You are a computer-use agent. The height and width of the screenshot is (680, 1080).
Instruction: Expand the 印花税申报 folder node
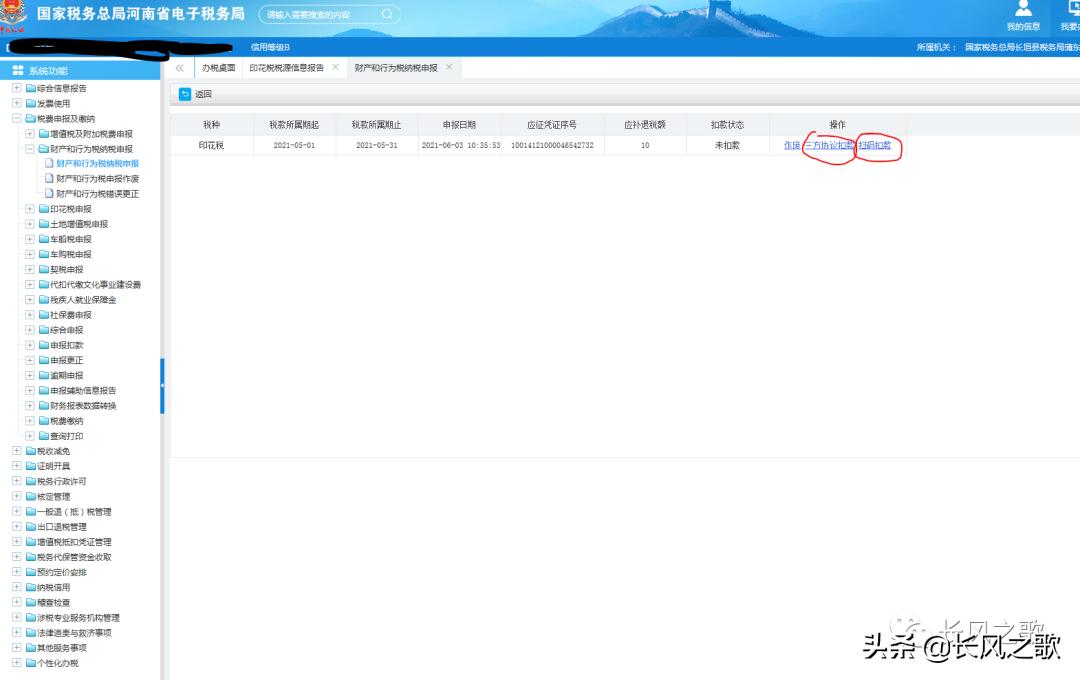(29, 209)
